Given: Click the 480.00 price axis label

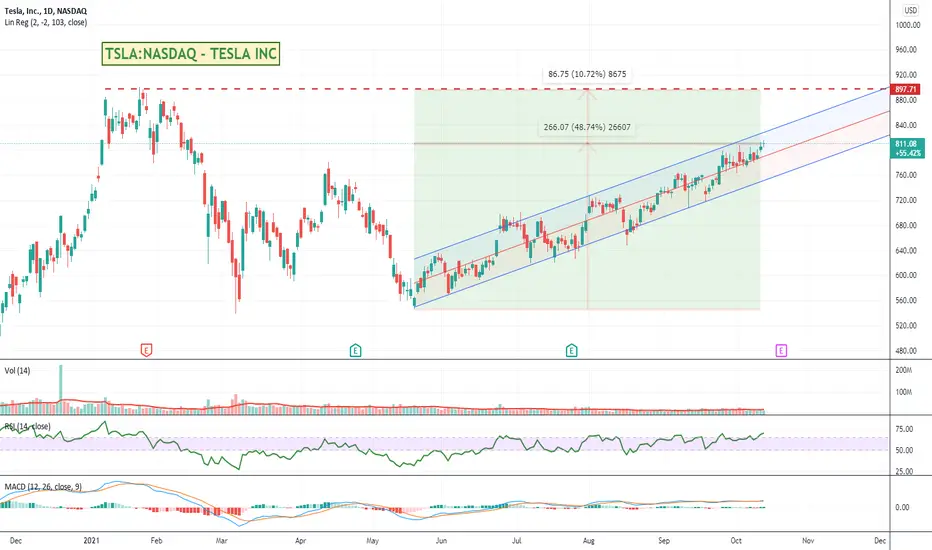Looking at the screenshot, I should [x=906, y=351].
